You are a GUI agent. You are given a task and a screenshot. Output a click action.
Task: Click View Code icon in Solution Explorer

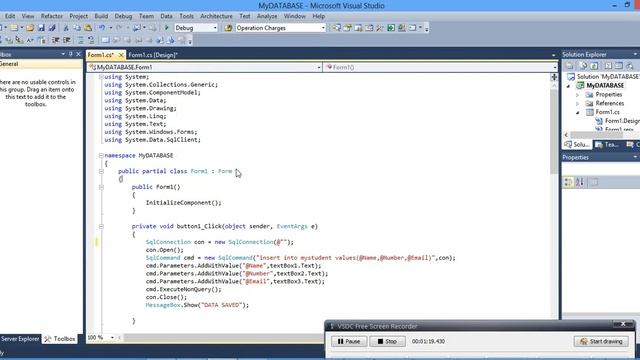(608, 66)
